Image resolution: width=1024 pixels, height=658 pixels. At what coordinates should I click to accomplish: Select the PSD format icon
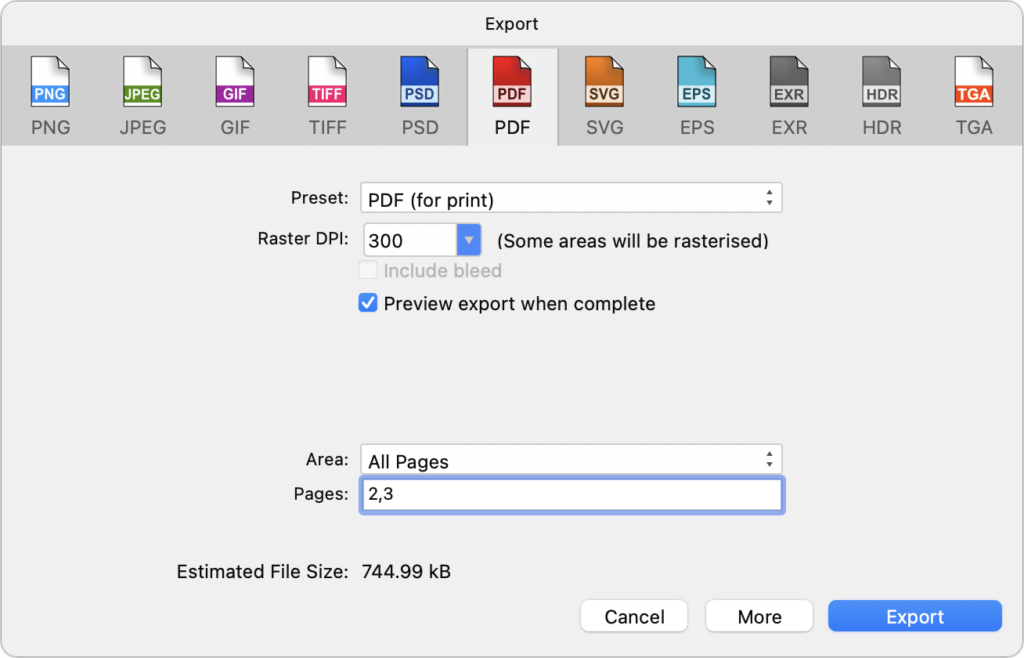419,96
